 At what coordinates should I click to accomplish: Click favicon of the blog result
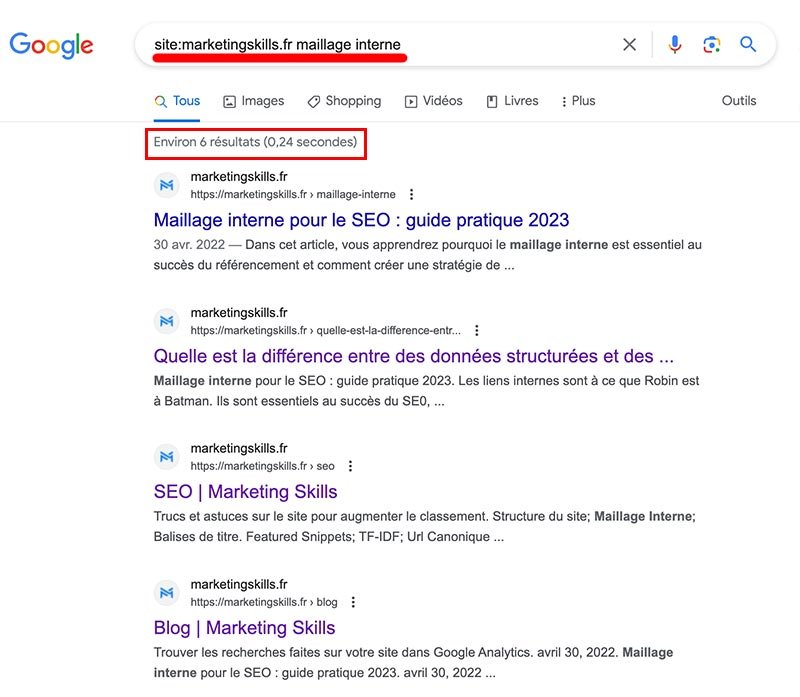click(x=167, y=593)
